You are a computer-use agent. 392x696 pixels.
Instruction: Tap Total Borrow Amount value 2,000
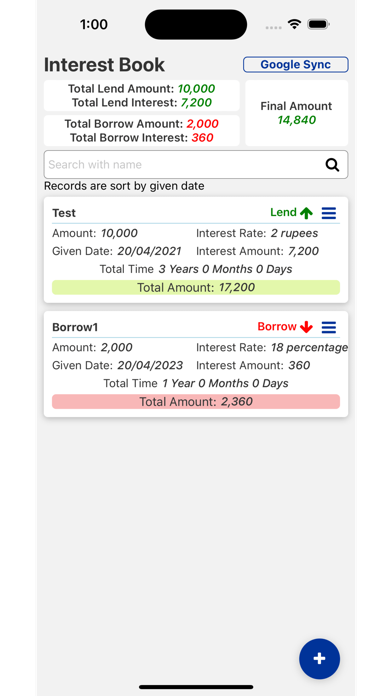click(x=202, y=124)
